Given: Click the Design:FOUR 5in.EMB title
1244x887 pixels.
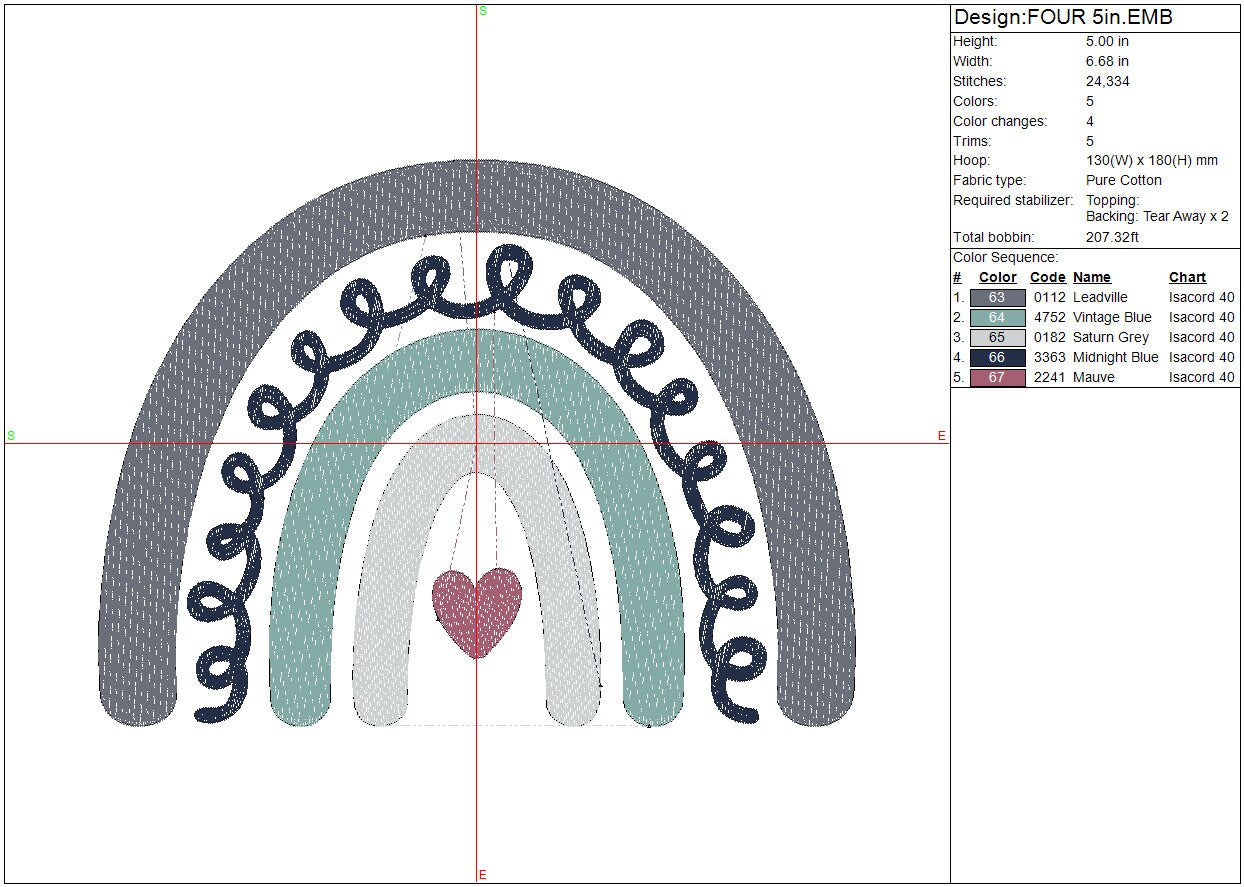Looking at the screenshot, I should [1063, 17].
